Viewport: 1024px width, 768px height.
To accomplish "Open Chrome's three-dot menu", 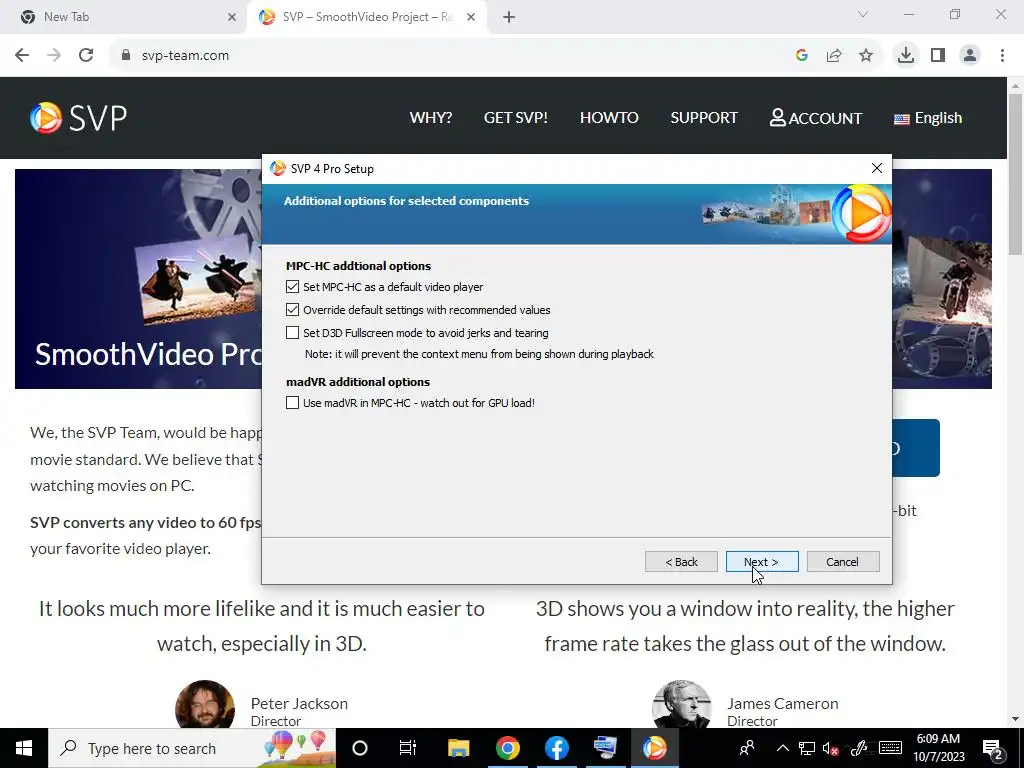I will (1002, 56).
